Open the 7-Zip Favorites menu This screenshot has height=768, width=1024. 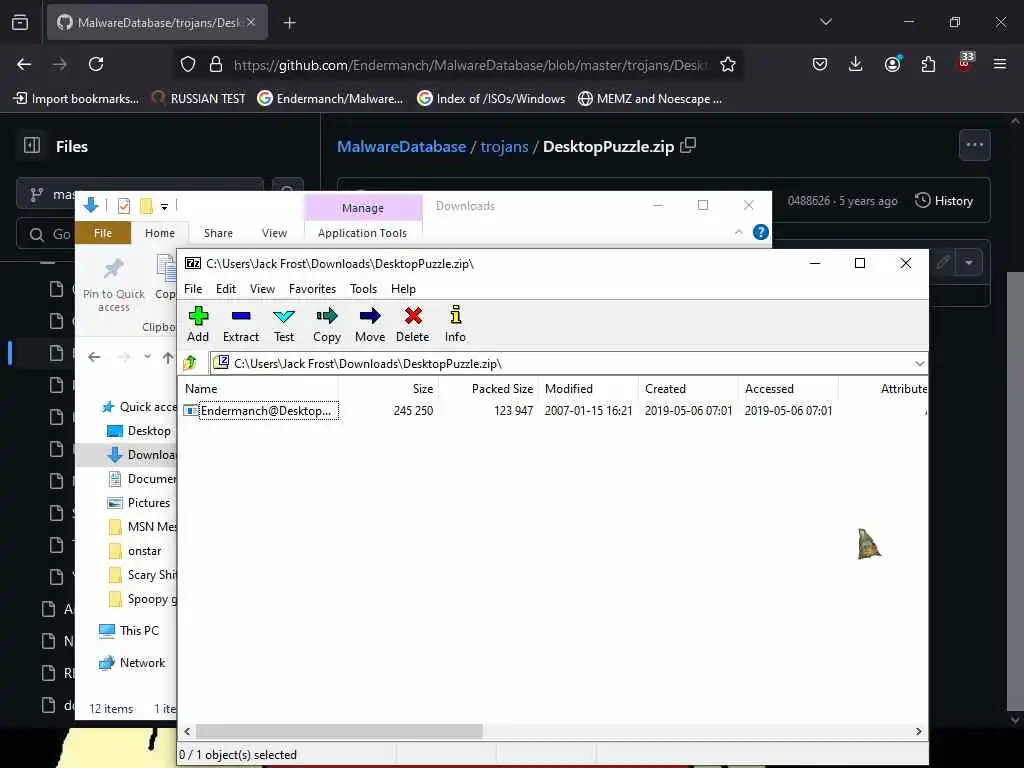pos(312,289)
